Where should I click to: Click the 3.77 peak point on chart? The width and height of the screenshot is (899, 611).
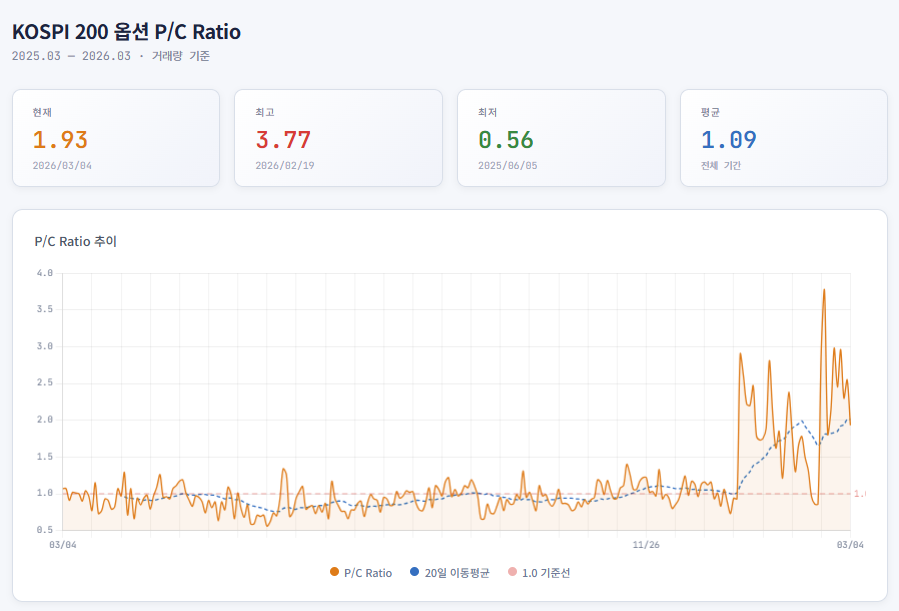(824, 290)
